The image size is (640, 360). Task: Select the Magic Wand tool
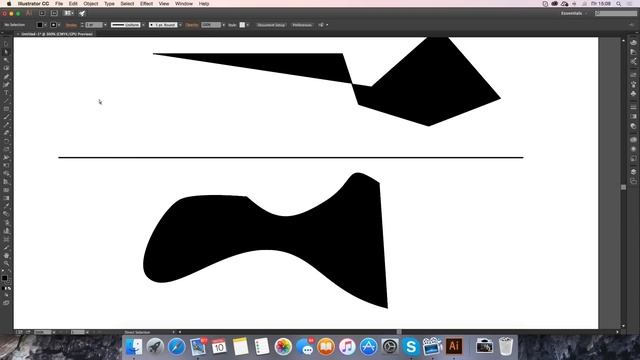pos(6,60)
